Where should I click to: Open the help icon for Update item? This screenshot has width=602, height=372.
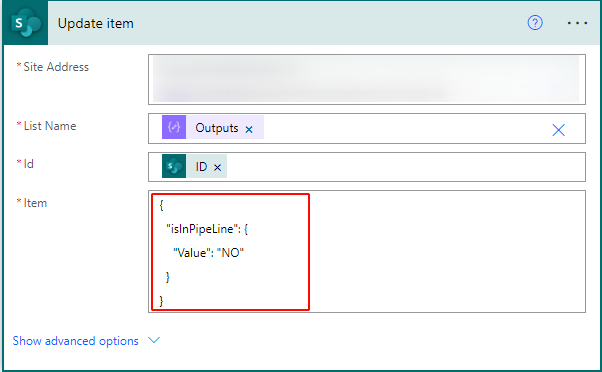(535, 23)
